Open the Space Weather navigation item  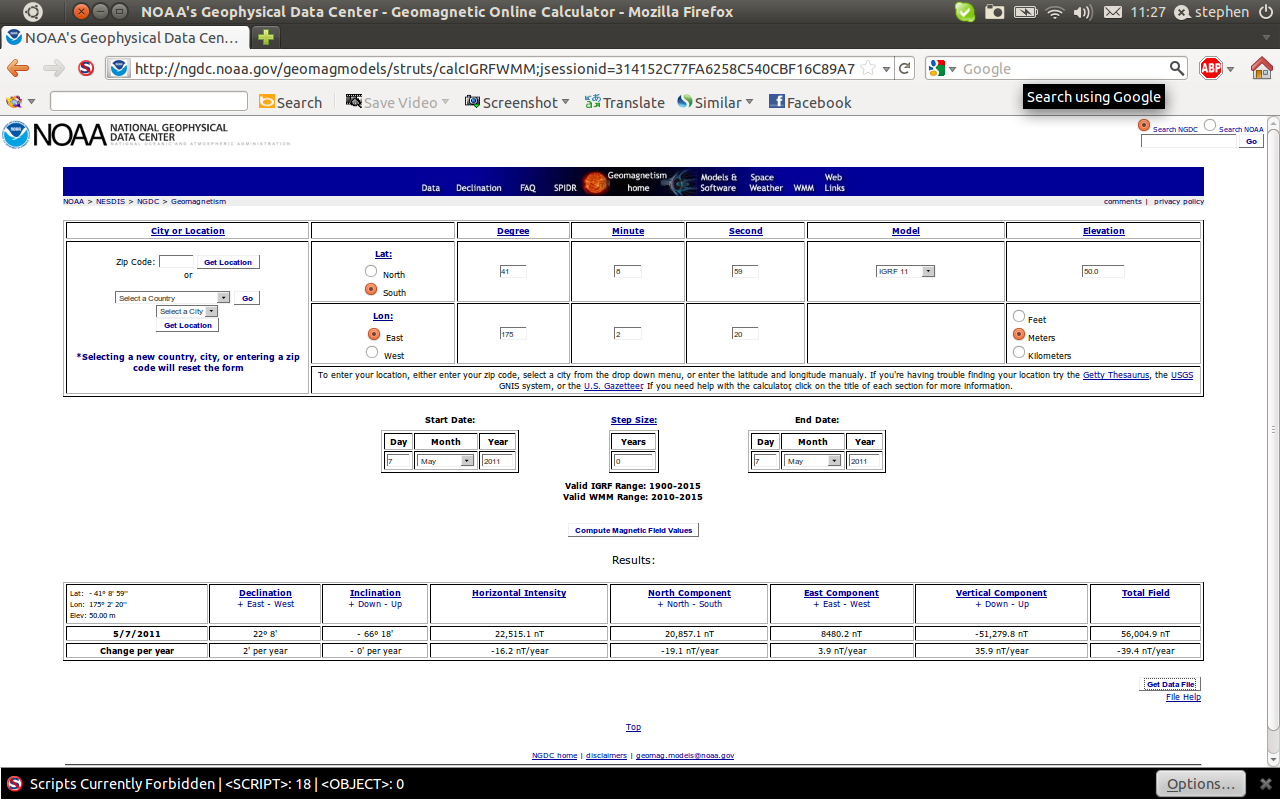pos(766,183)
